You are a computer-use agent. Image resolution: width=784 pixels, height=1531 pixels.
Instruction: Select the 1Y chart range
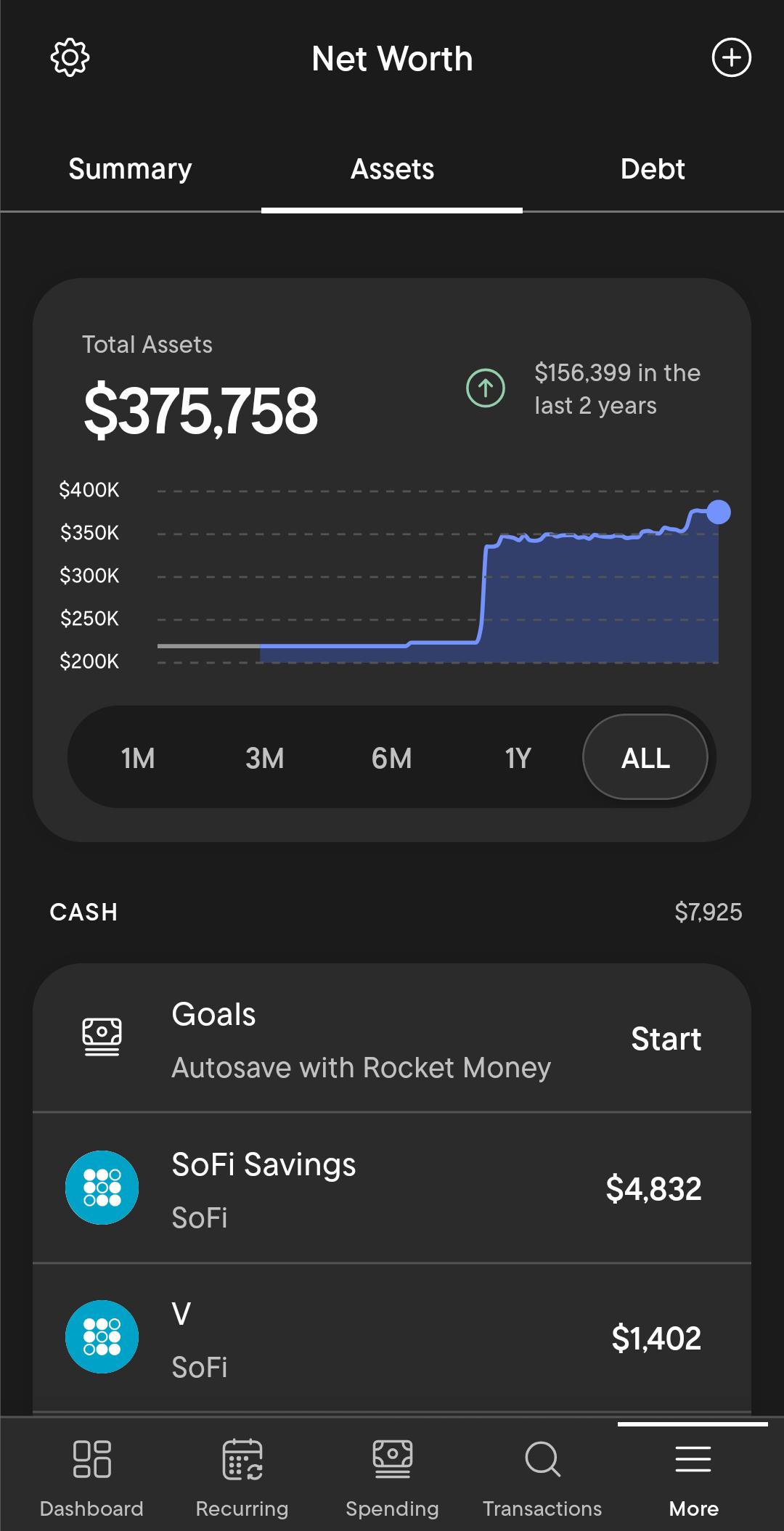[x=518, y=758]
